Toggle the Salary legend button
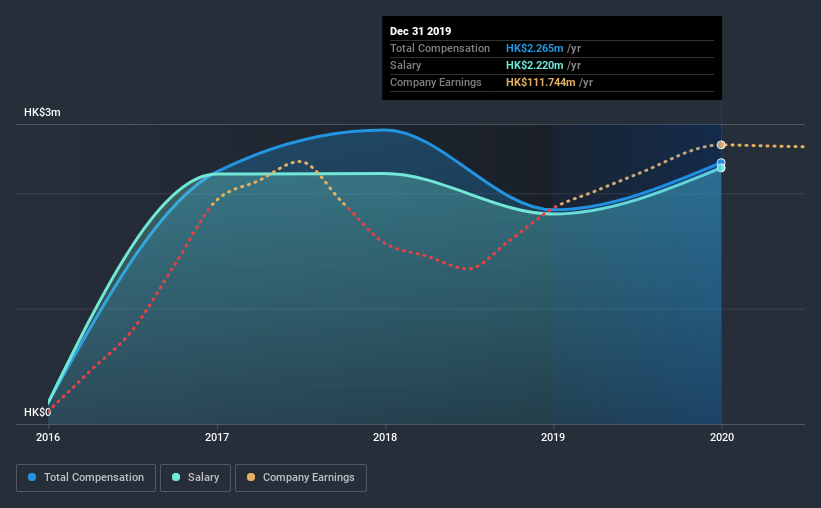This screenshot has height=508, width=821. coord(195,478)
